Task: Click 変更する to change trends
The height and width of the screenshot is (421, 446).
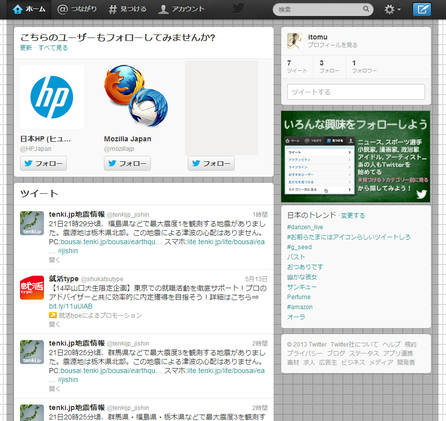Action: point(353,216)
